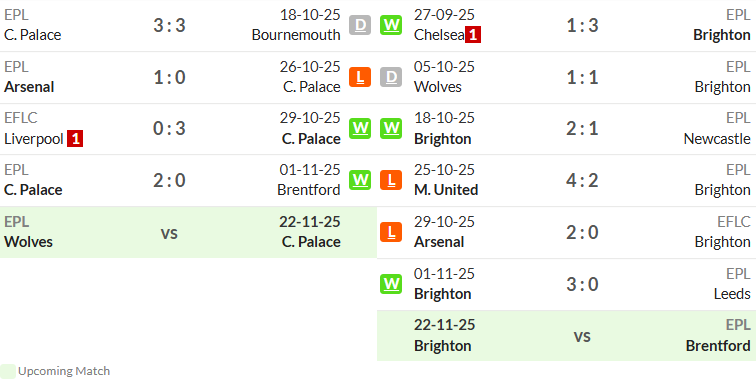The height and width of the screenshot is (392, 756).
Task: Click the D badge beside Wolves 05-10-25
Action: pos(391,77)
